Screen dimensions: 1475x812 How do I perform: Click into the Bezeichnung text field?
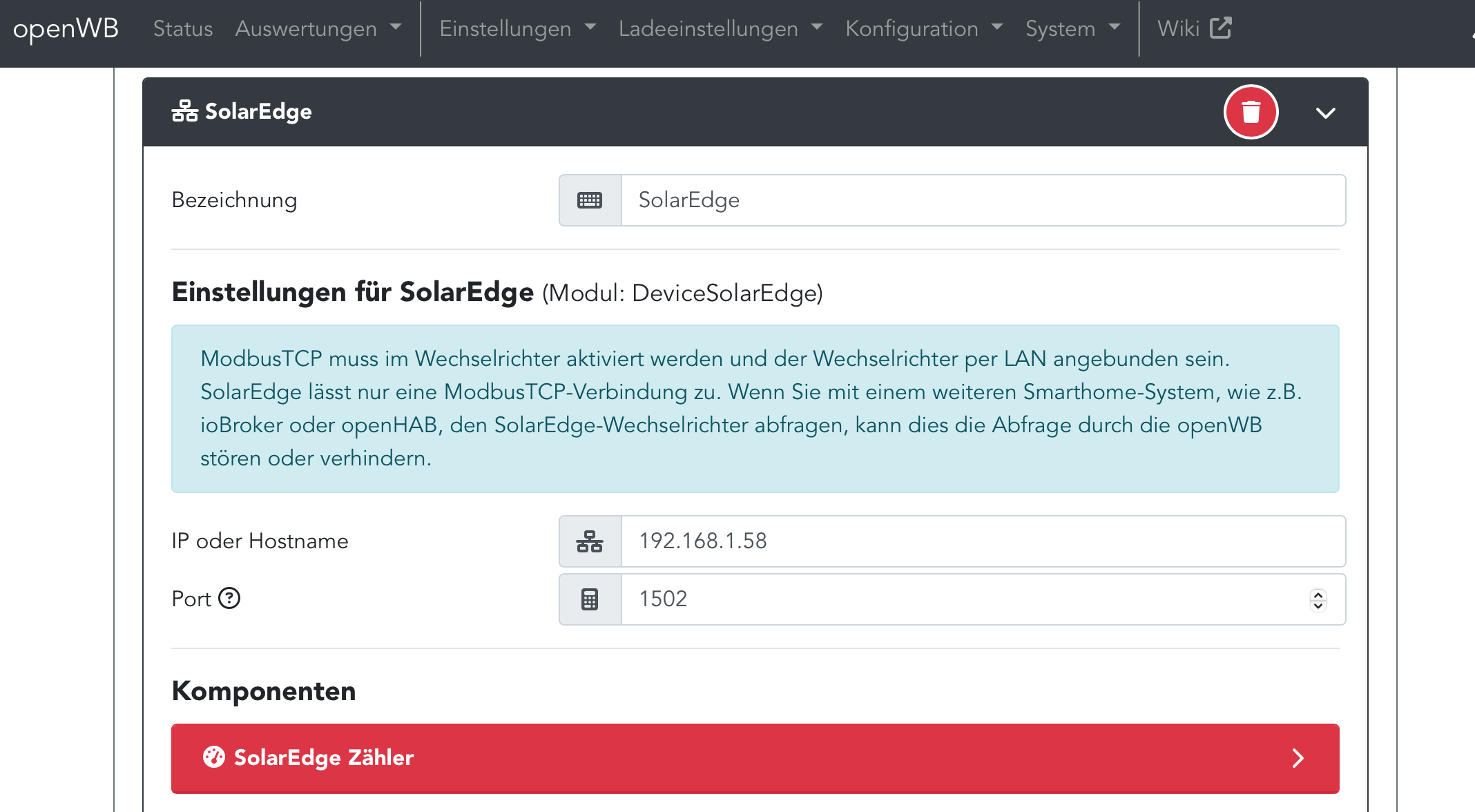point(981,200)
